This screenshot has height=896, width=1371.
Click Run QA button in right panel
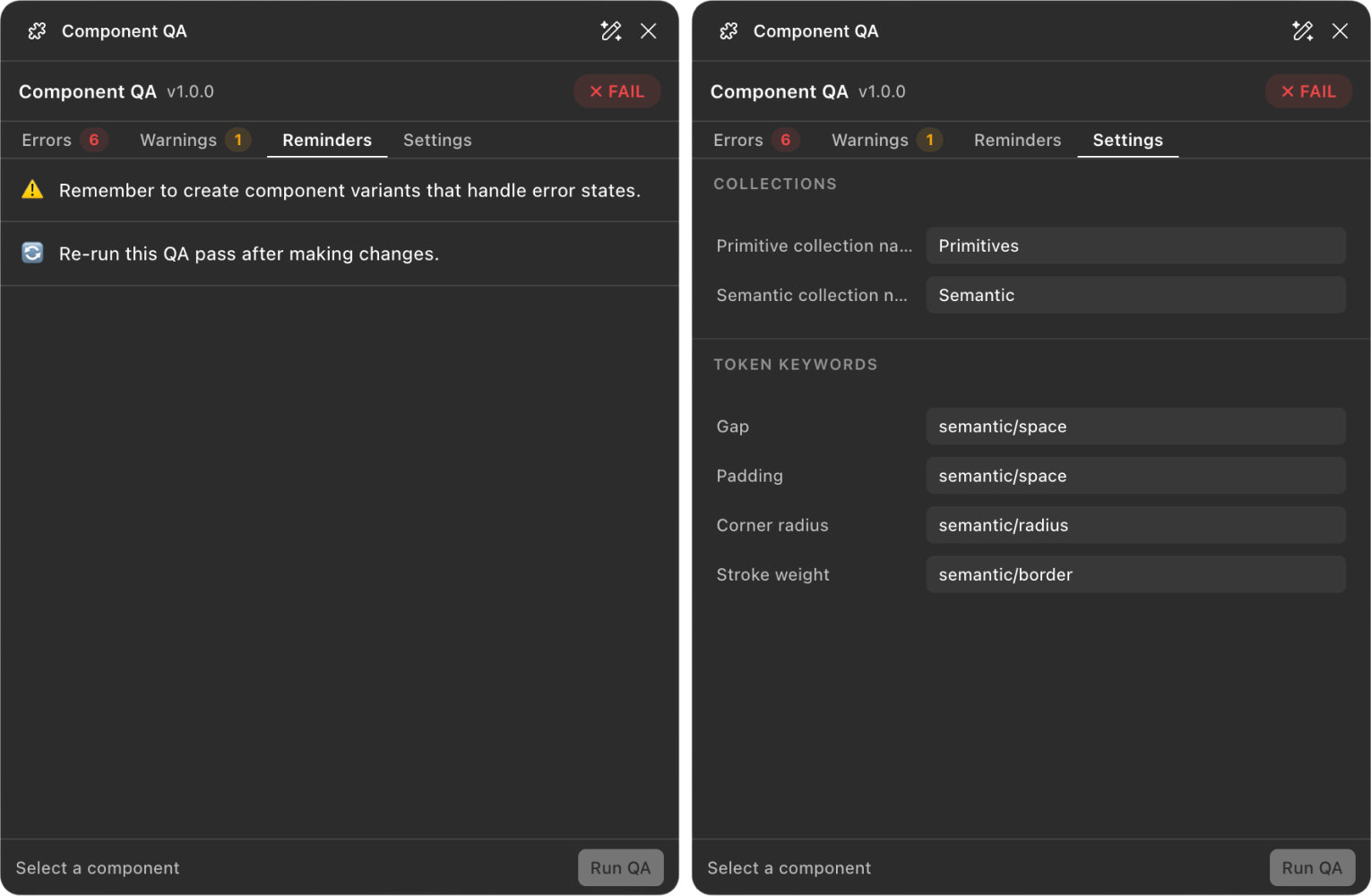[1313, 867]
